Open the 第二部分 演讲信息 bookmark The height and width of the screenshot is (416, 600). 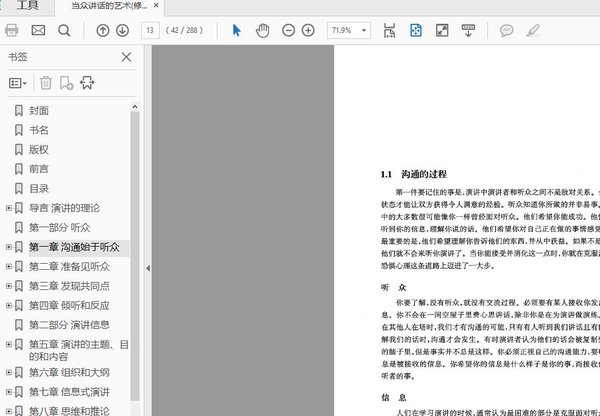pos(69,325)
